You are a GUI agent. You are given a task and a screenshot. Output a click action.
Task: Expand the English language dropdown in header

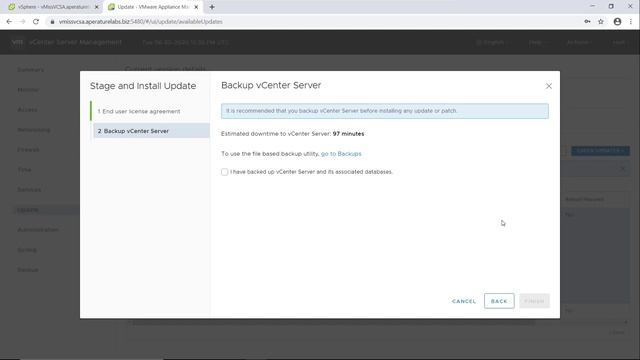click(x=492, y=42)
